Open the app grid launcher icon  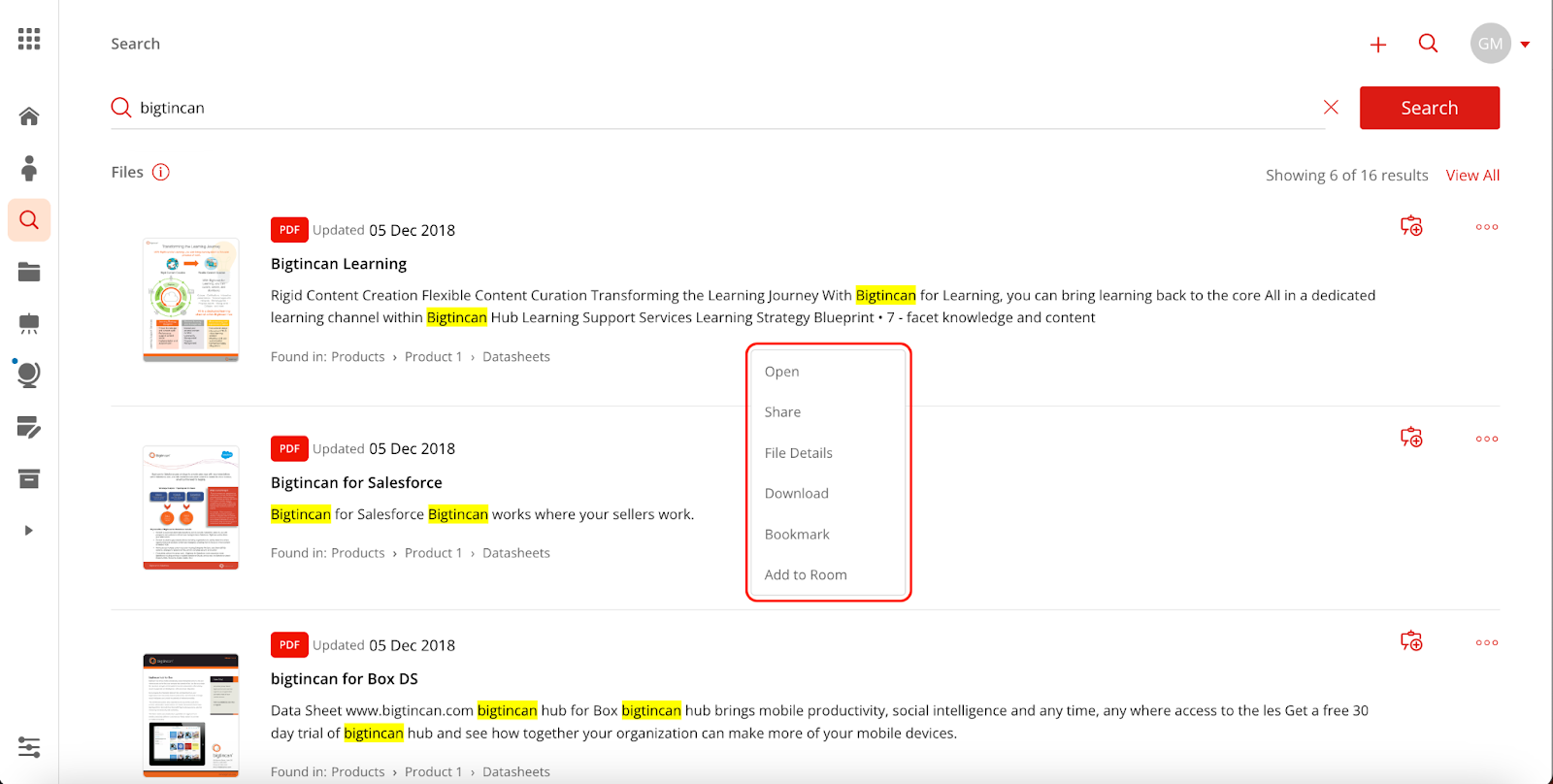click(x=29, y=39)
